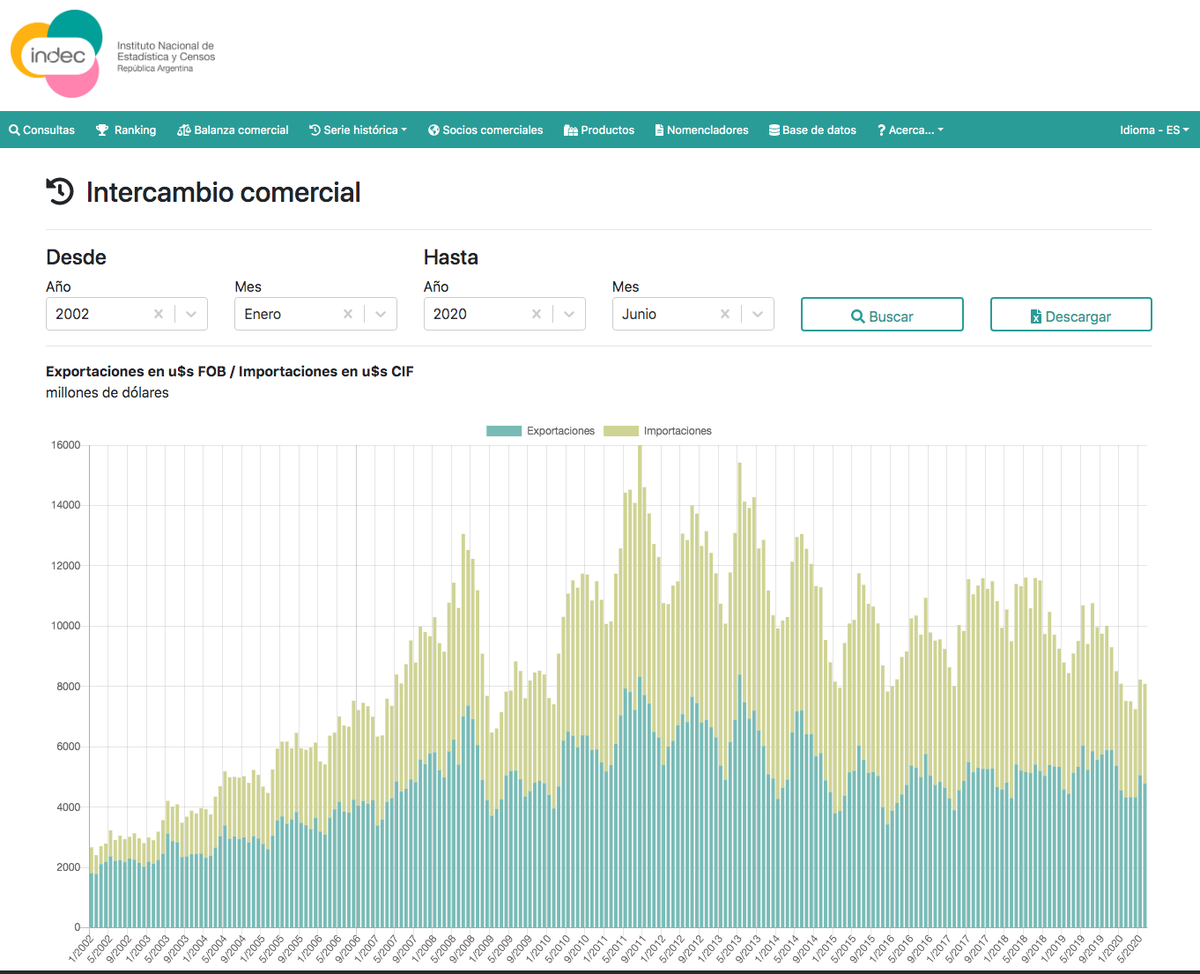Open the Ranking page

pos(126,130)
